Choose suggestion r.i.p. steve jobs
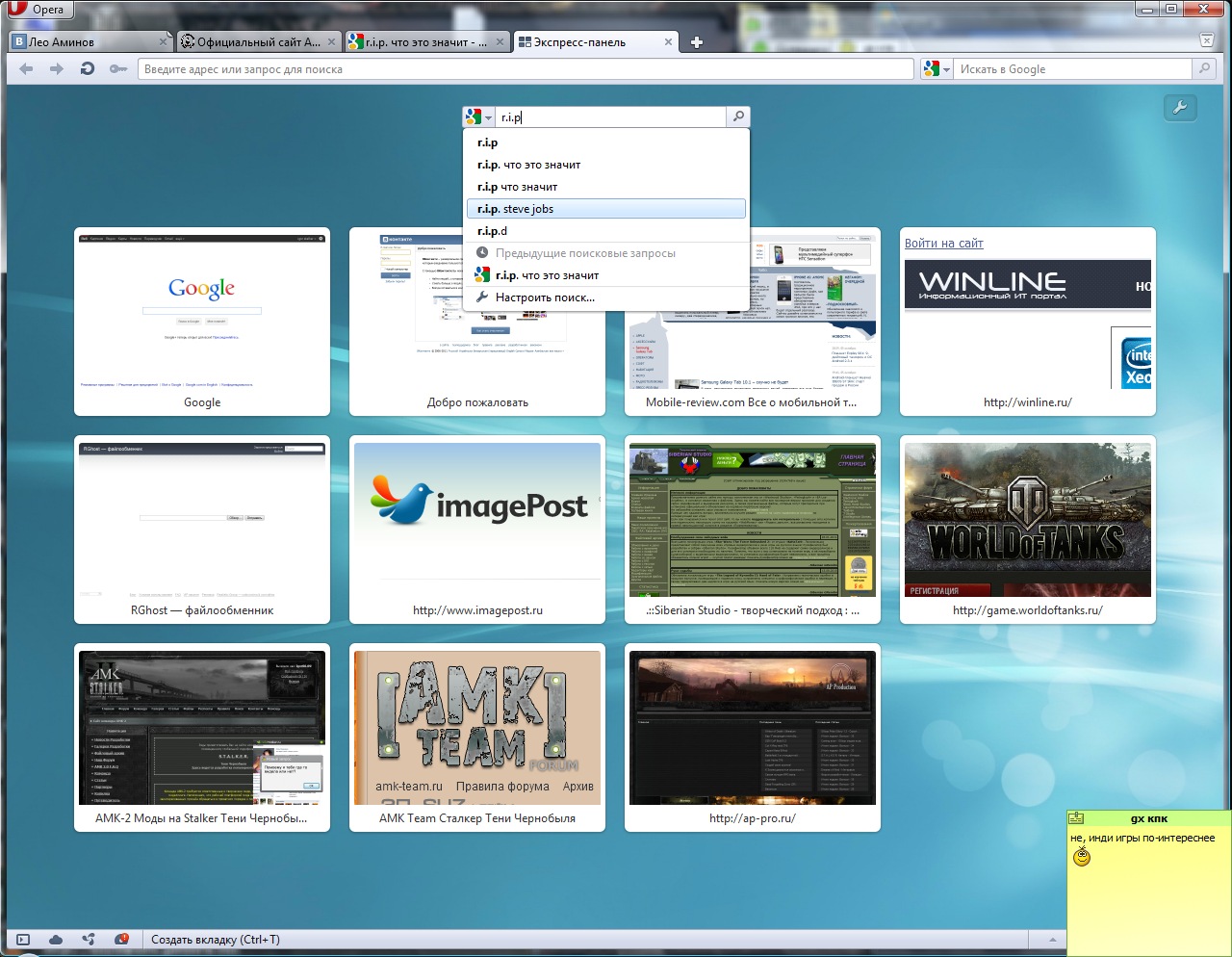The width and height of the screenshot is (1232, 957). (x=605, y=209)
